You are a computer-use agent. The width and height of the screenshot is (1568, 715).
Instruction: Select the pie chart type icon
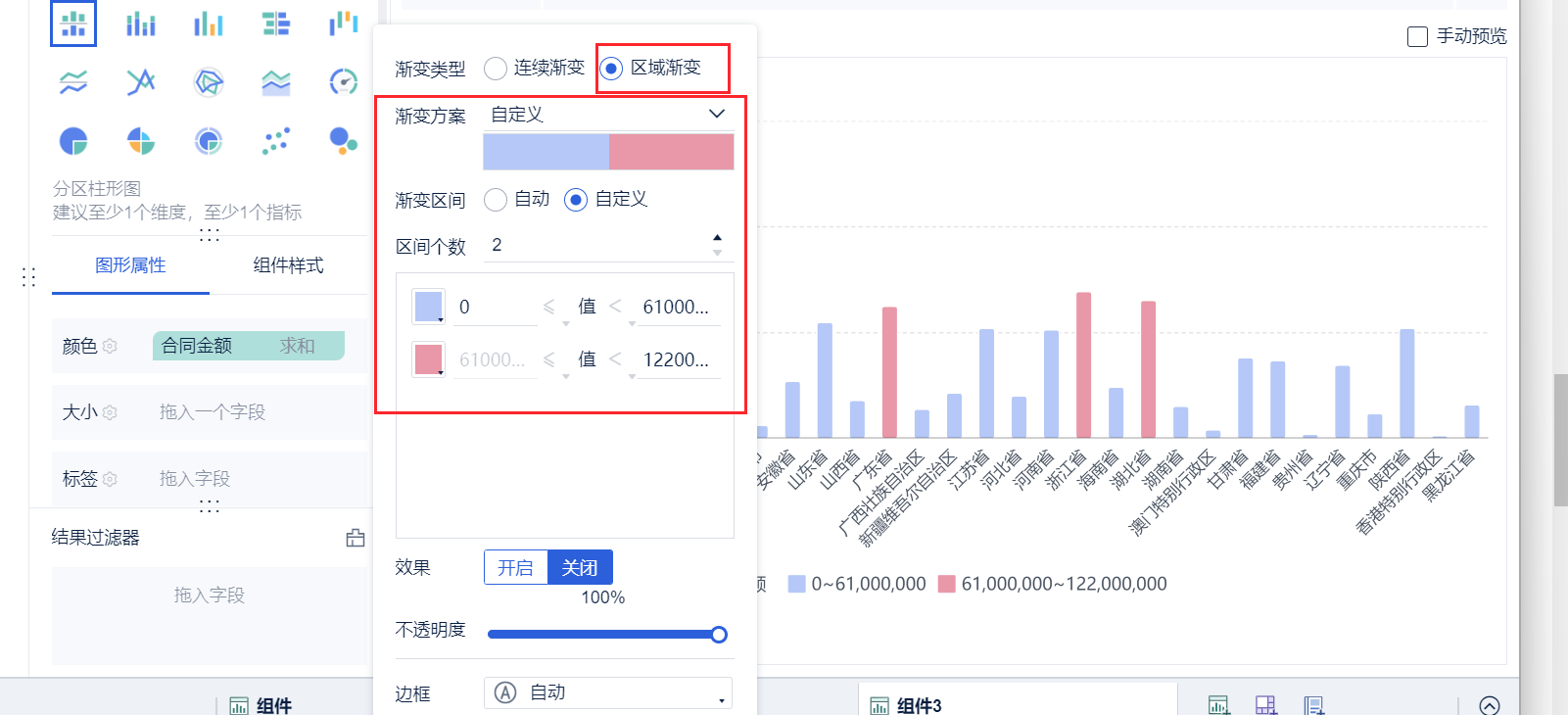pos(73,141)
